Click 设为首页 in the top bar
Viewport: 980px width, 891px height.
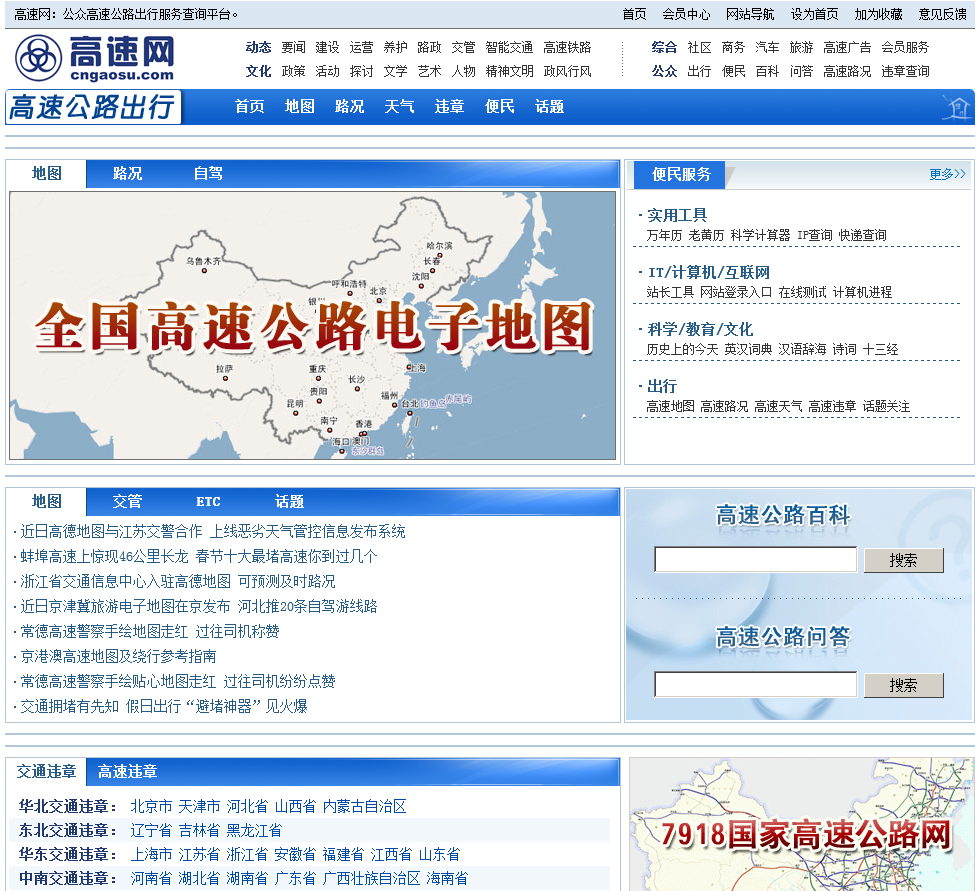814,14
